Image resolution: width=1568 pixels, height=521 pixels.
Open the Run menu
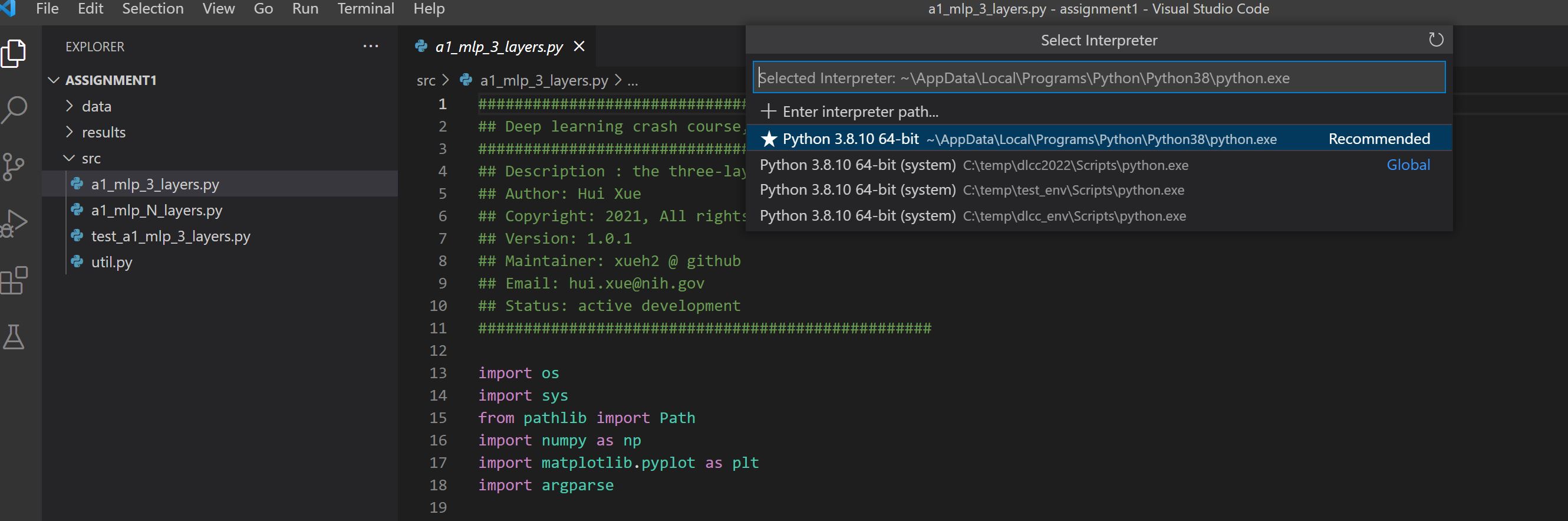(x=305, y=8)
